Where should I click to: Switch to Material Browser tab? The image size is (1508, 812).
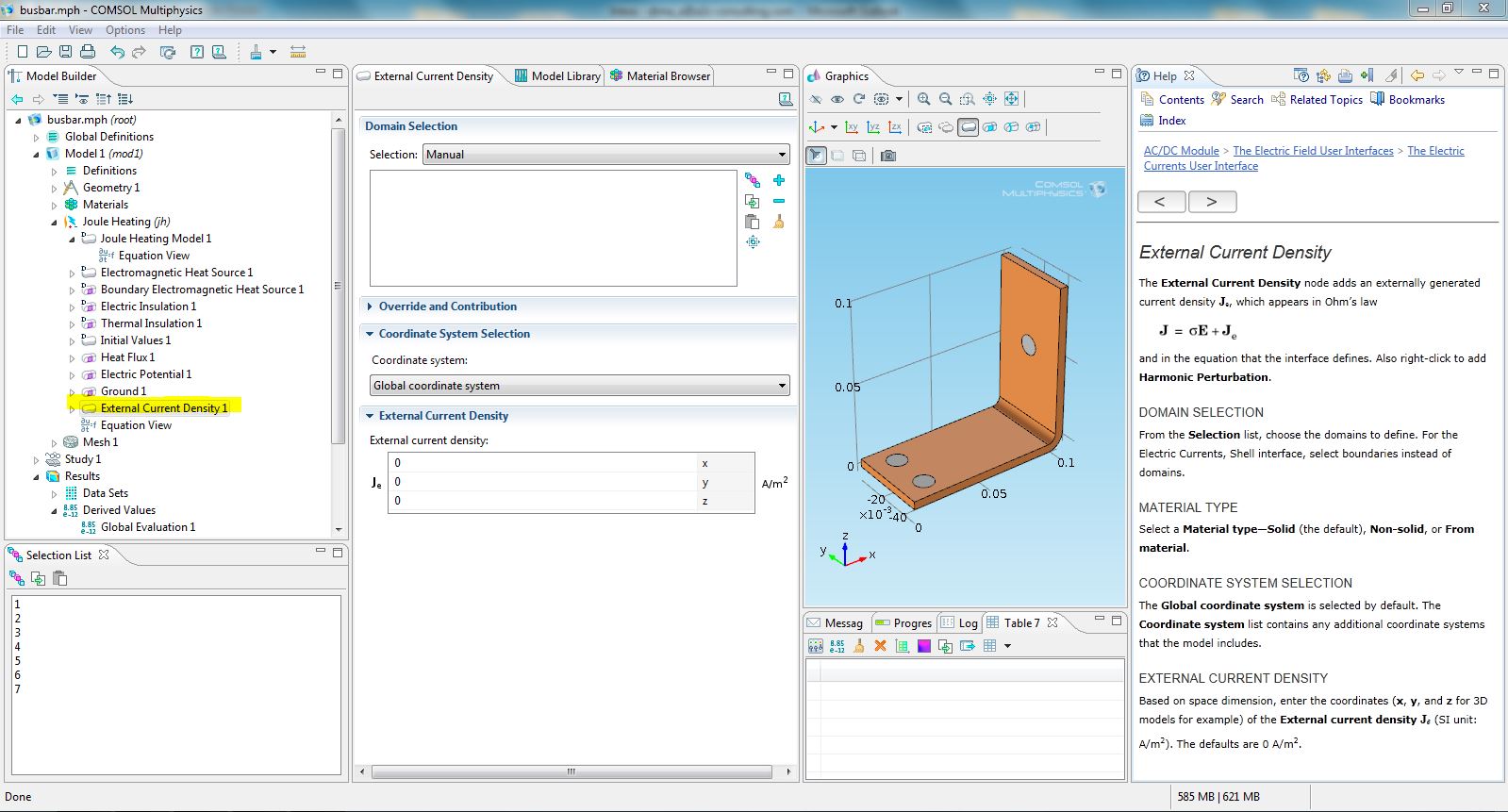660,76
